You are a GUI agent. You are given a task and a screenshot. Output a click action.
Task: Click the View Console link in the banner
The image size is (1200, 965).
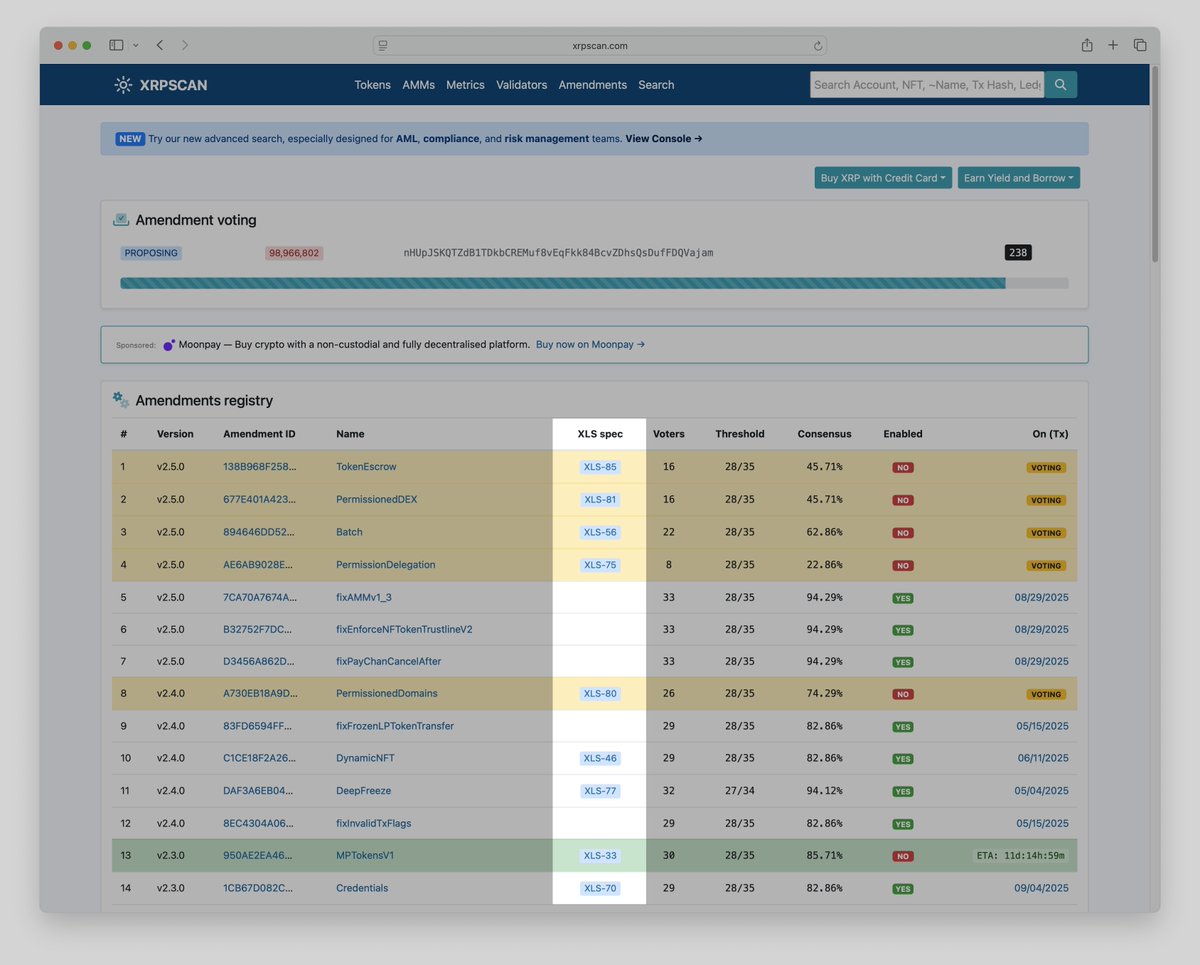point(662,138)
